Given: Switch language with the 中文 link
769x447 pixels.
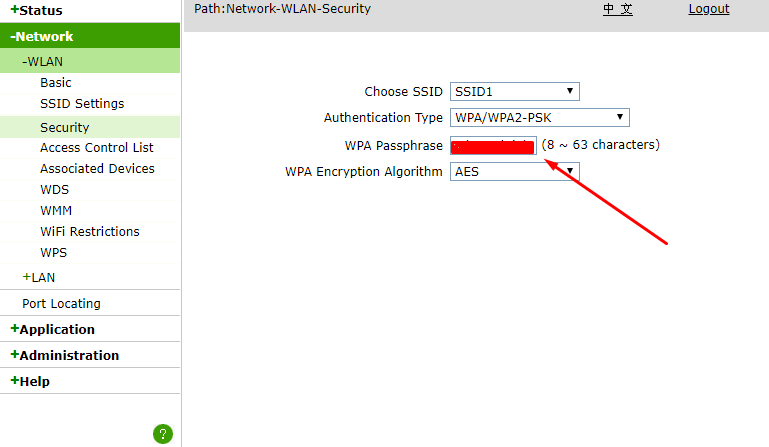Looking at the screenshot, I should [x=617, y=9].
